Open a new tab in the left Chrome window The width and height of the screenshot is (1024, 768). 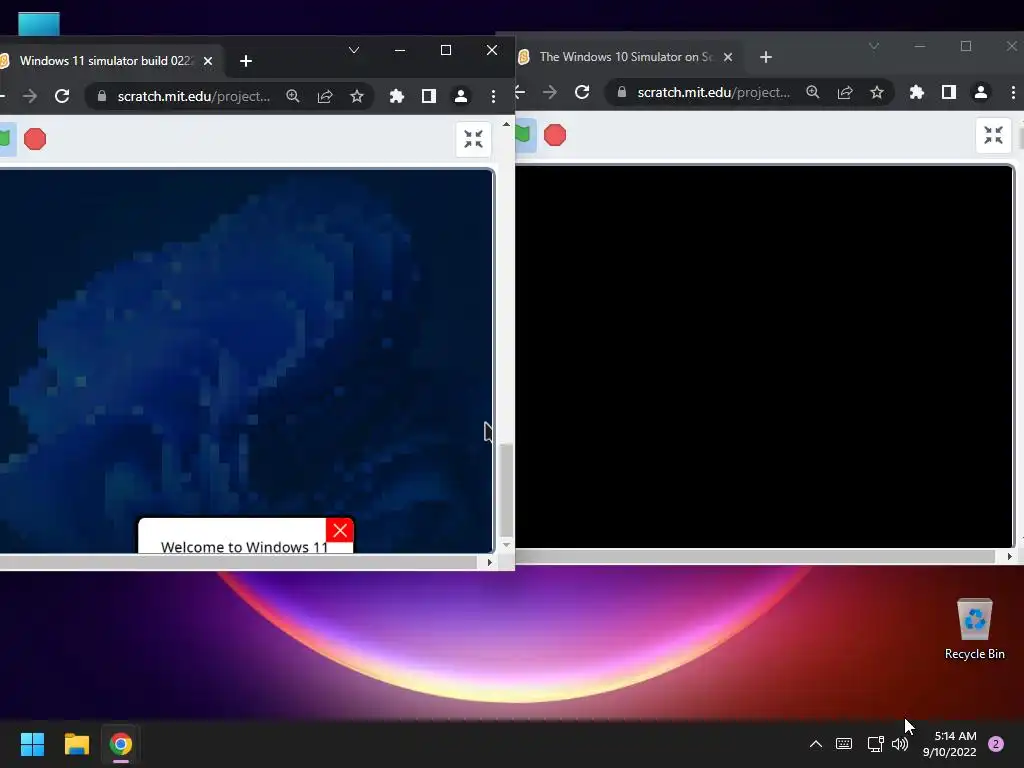click(246, 61)
